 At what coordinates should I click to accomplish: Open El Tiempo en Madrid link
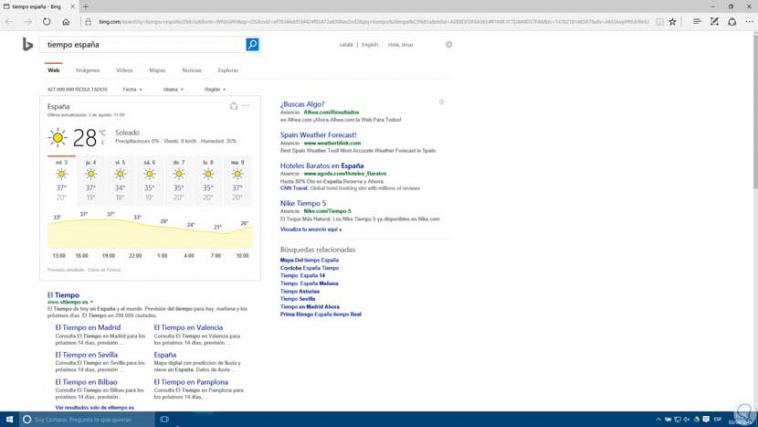tap(88, 327)
